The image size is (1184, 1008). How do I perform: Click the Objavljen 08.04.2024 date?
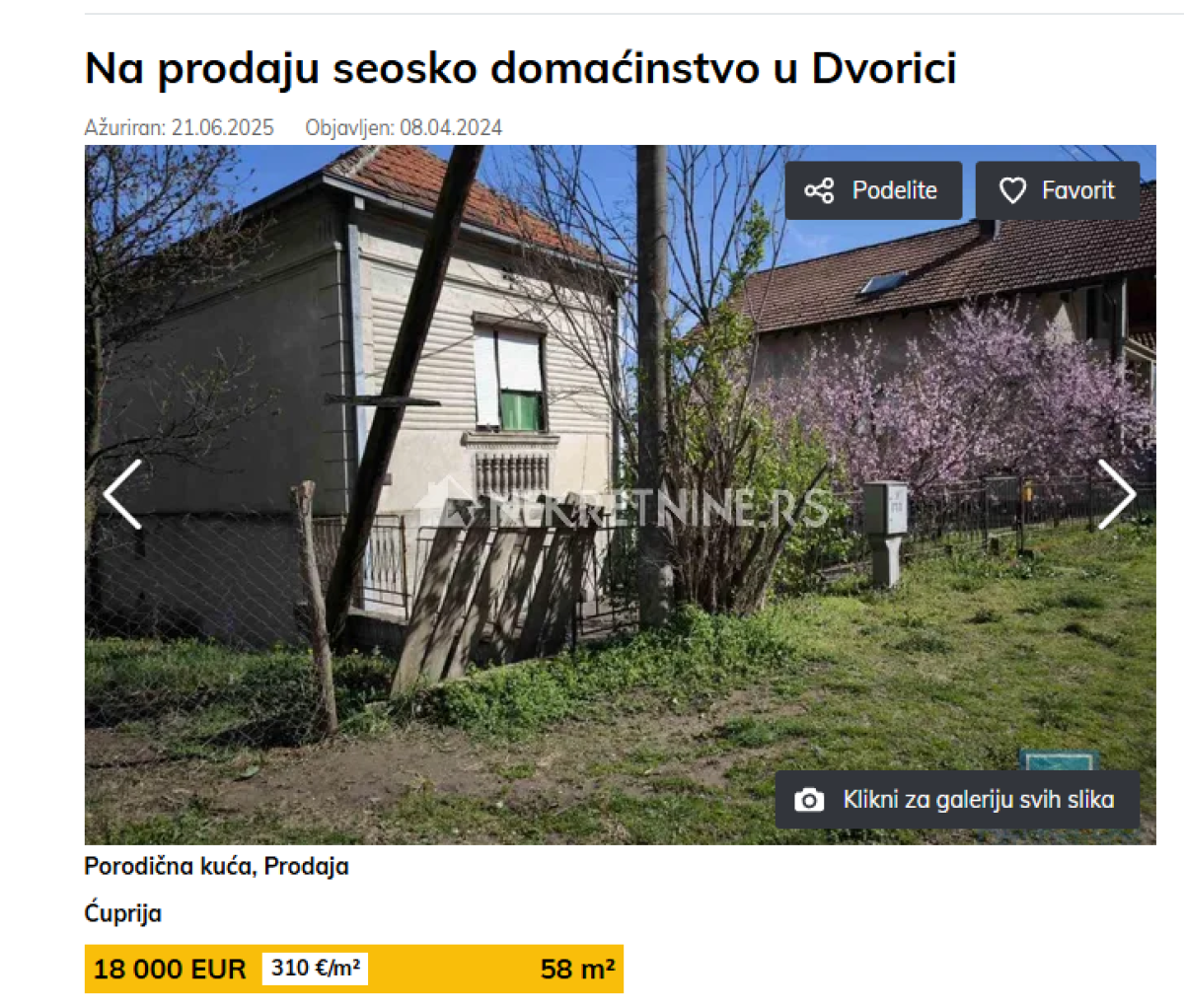[x=404, y=128]
